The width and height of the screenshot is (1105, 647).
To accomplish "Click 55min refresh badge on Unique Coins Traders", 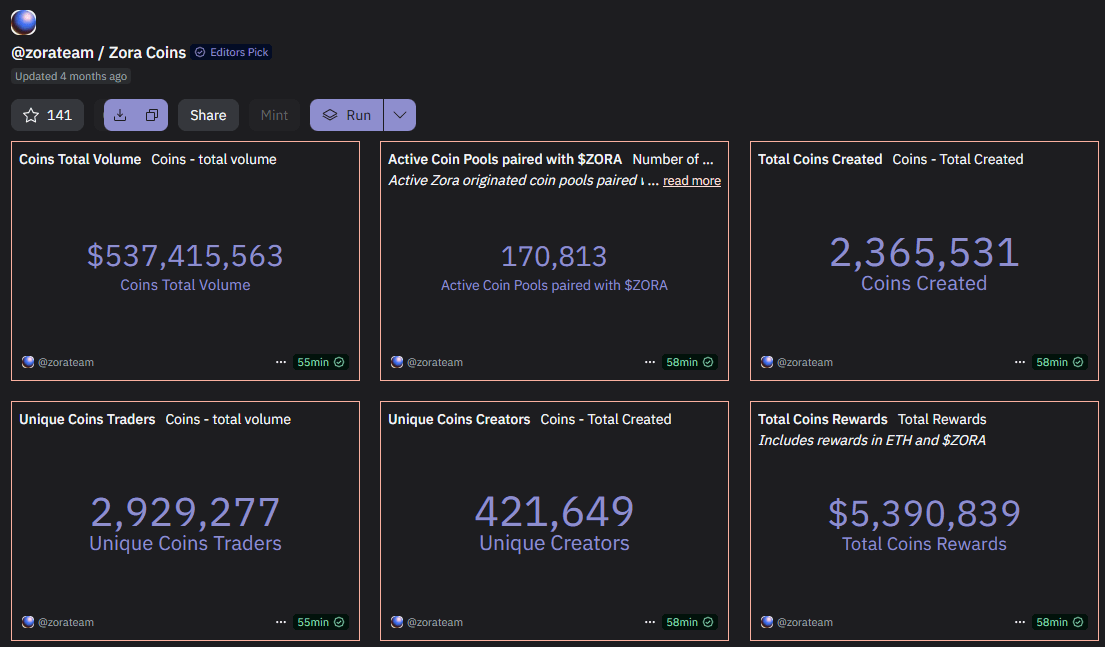I will (321, 622).
